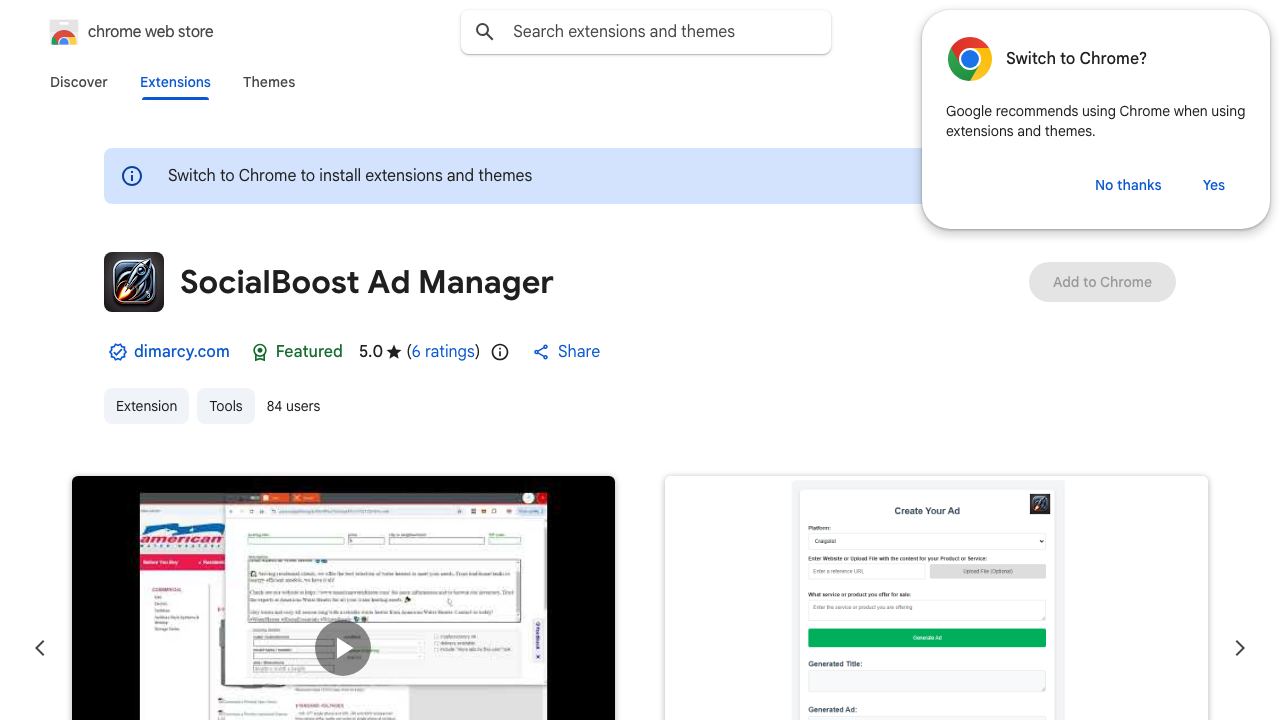Click the star icon next to 5.0
1280x720 pixels.
[x=394, y=352]
